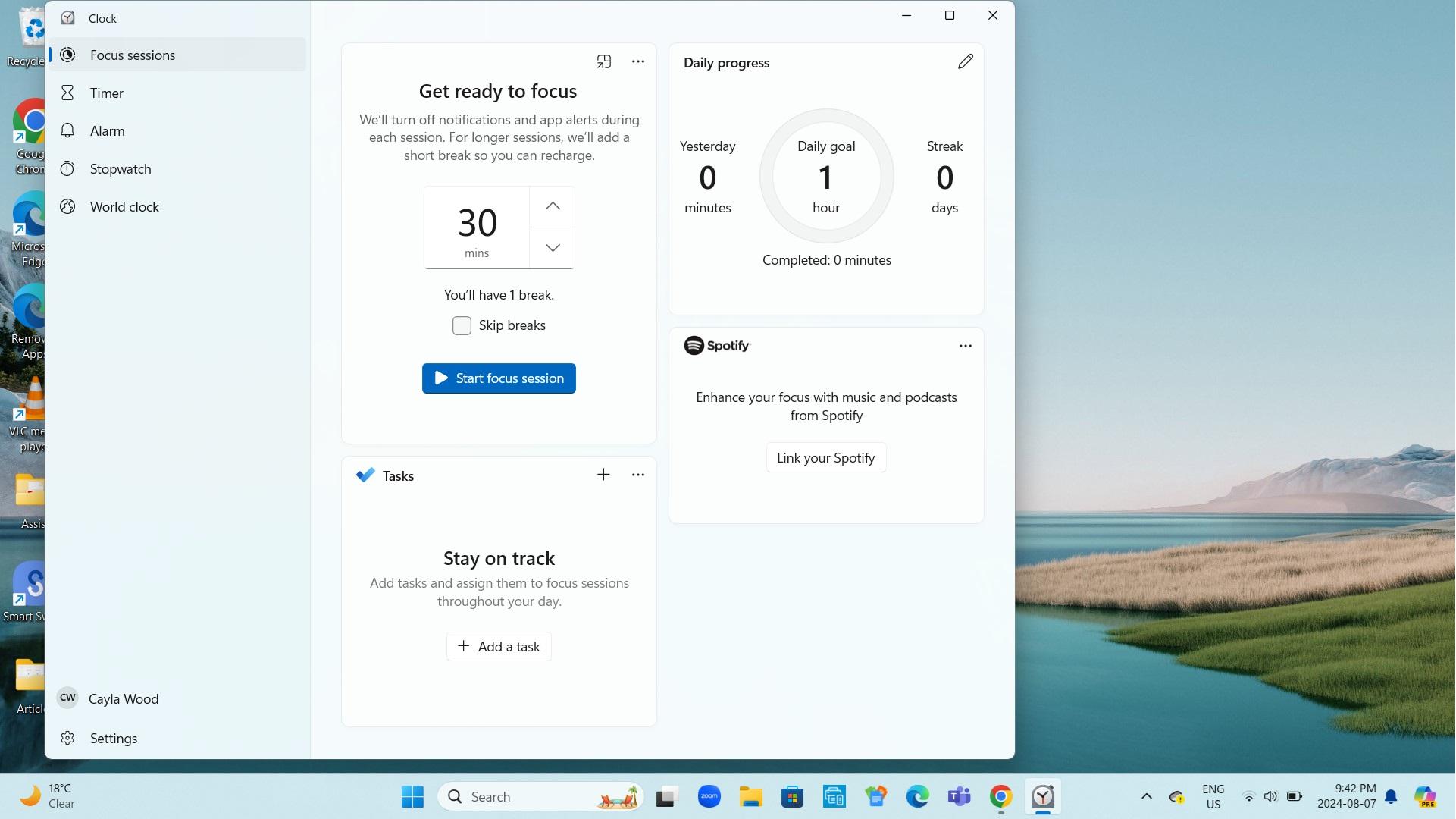Viewport: 1456px width, 819px height.
Task: Open the weather widget showing 18°C
Action: [49, 797]
